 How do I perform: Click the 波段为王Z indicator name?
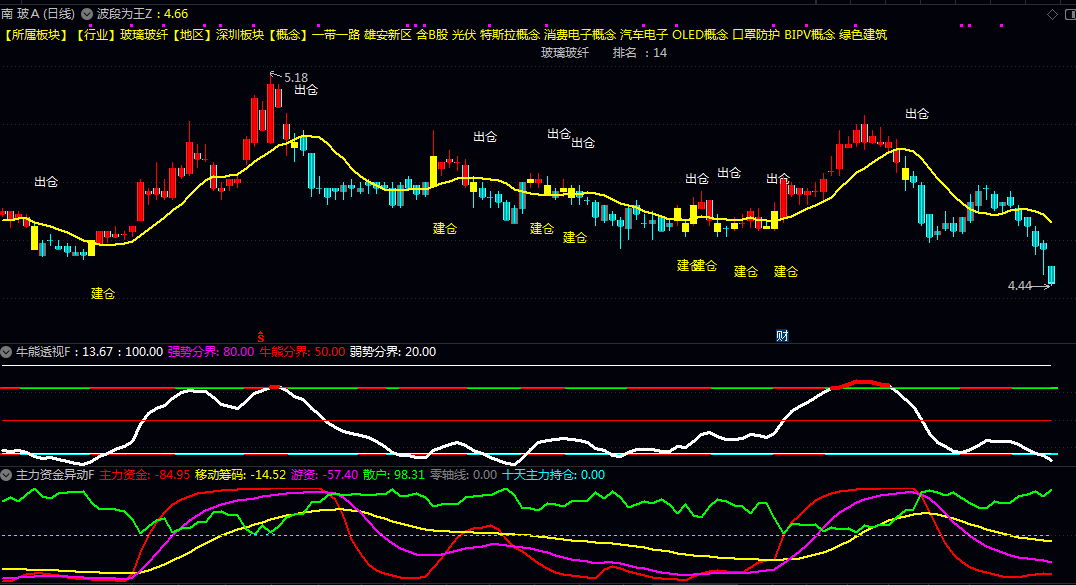point(124,14)
